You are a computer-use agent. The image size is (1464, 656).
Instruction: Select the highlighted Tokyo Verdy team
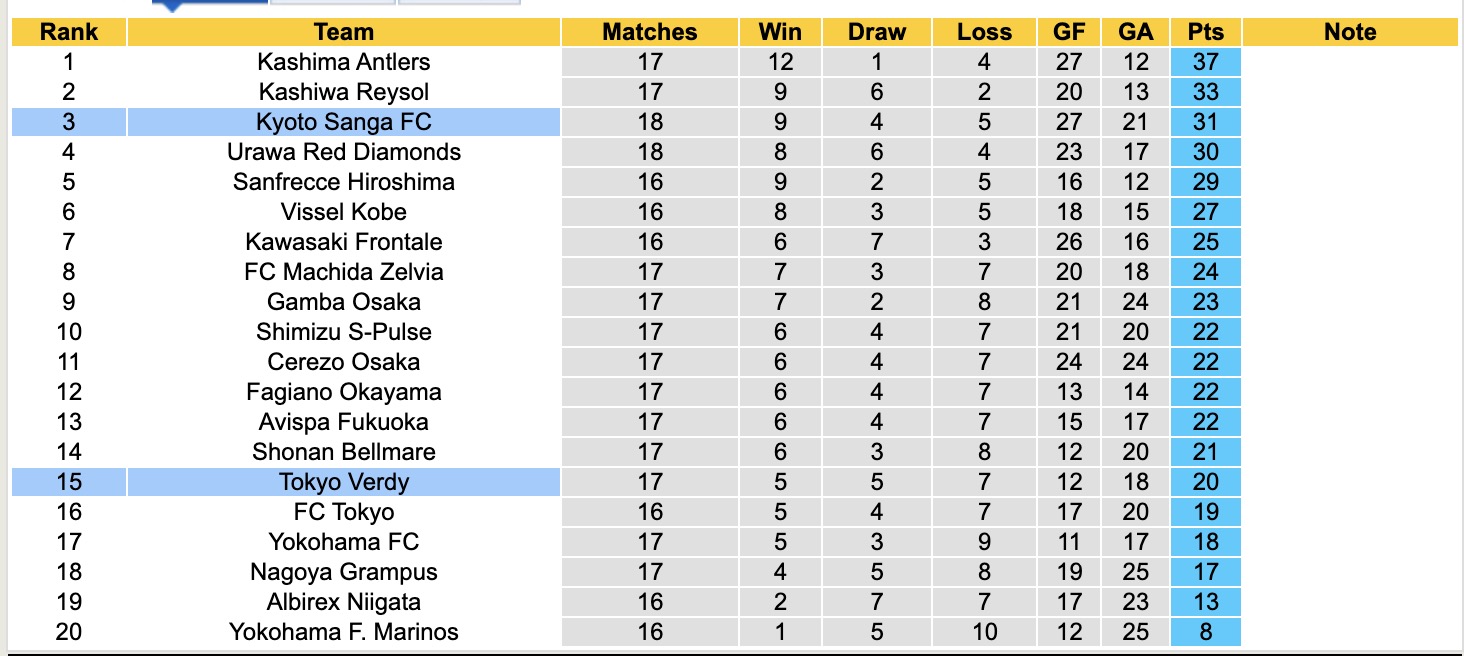click(343, 482)
